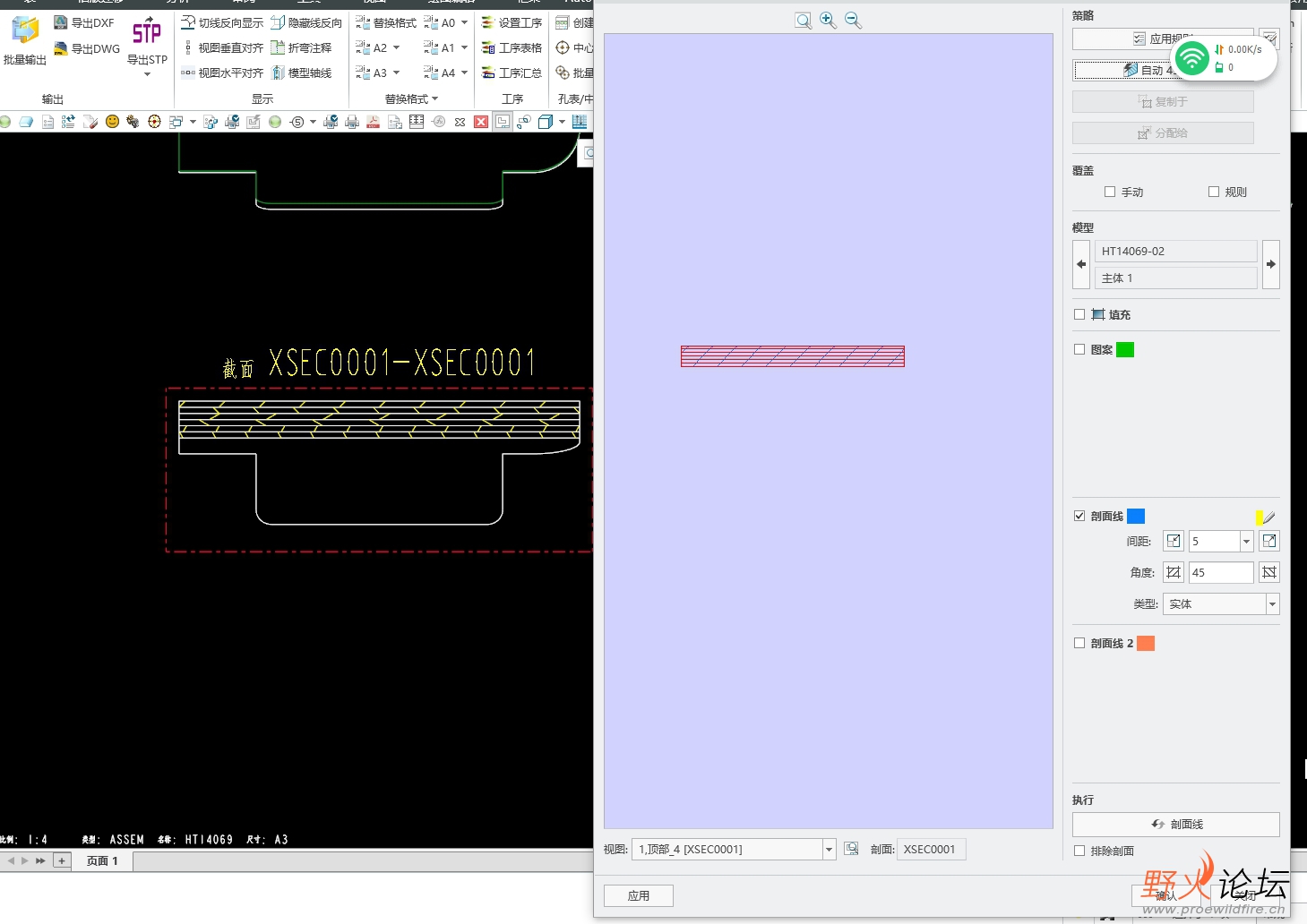This screenshot has height=924, width=1307.
Task: Click the select view icon beside dropdown
Action: 851,849
